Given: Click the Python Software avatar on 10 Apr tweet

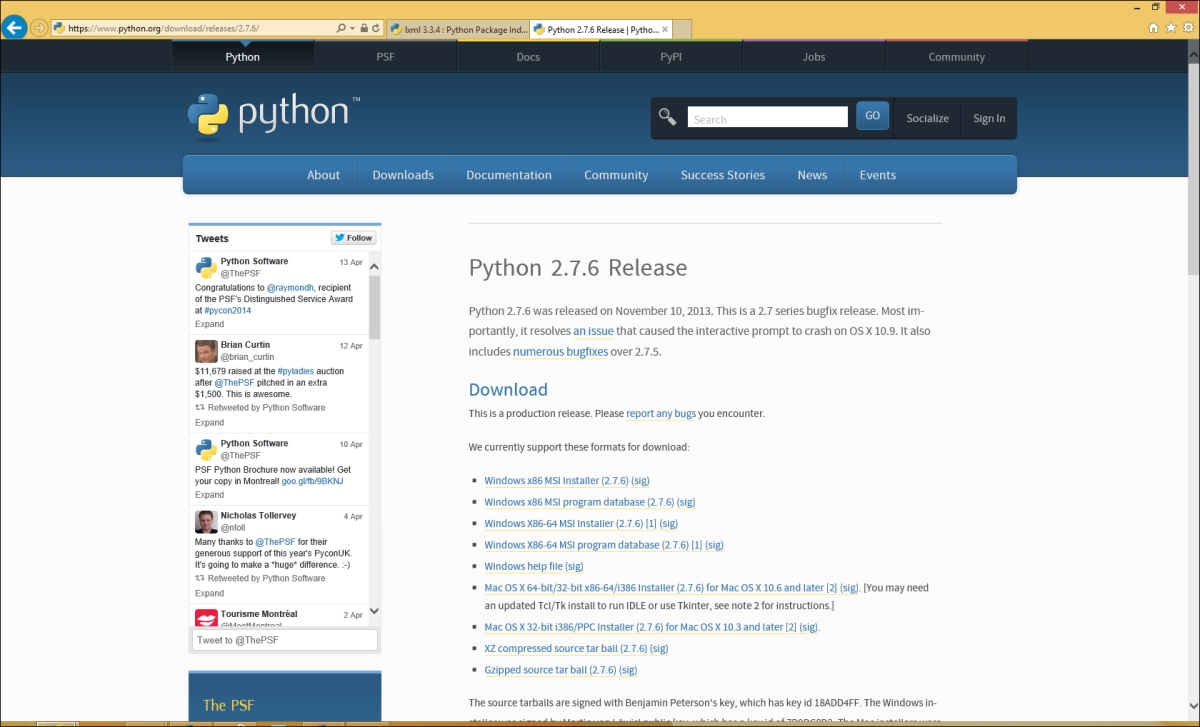Looking at the screenshot, I should click(206, 449).
